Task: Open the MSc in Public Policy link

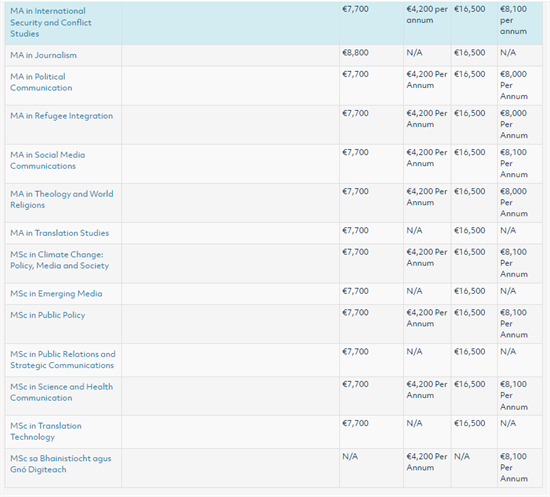Action: pos(47,315)
